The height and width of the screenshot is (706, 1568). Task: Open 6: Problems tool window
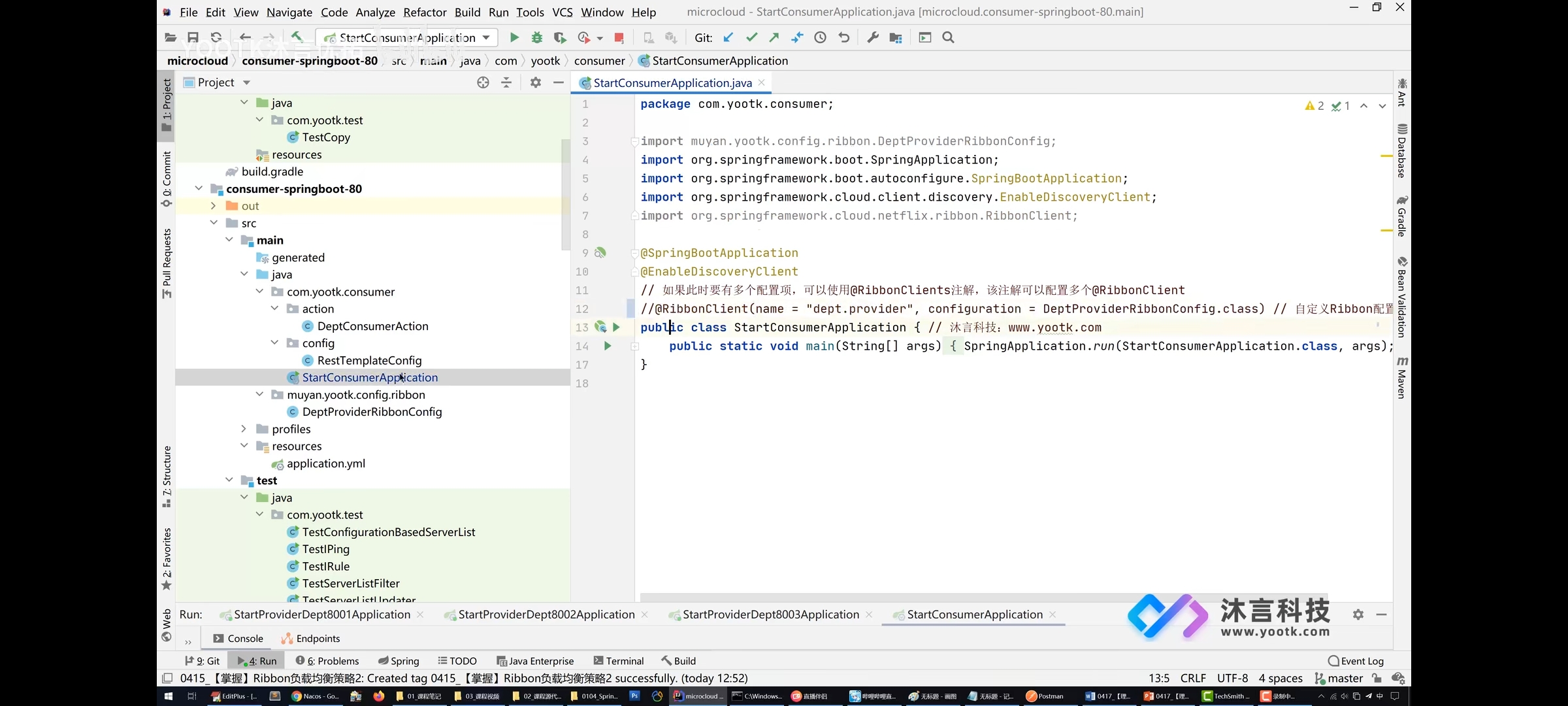tap(327, 661)
